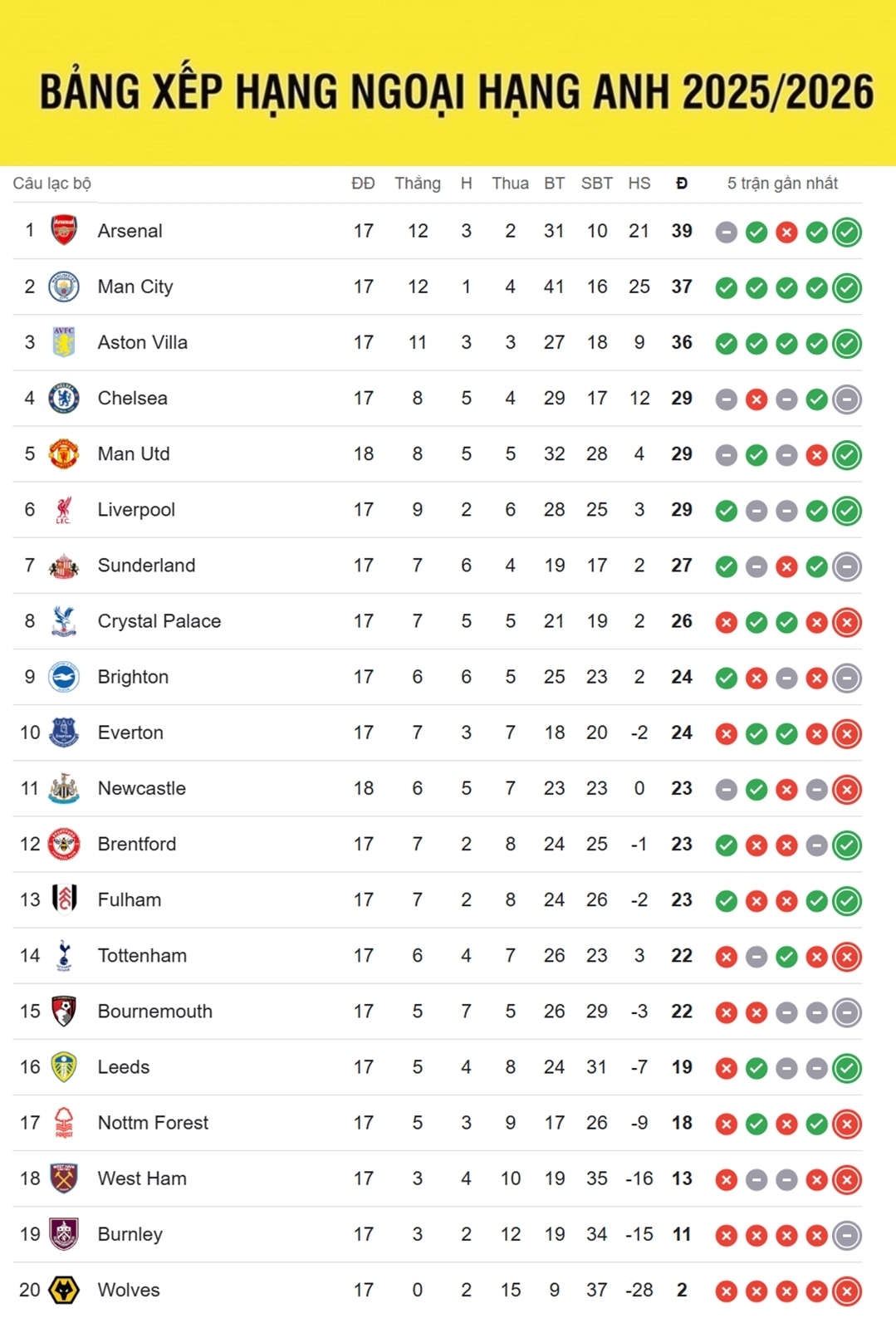Click the Man City club badge
This screenshot has height=1323, width=896.
[x=64, y=287]
